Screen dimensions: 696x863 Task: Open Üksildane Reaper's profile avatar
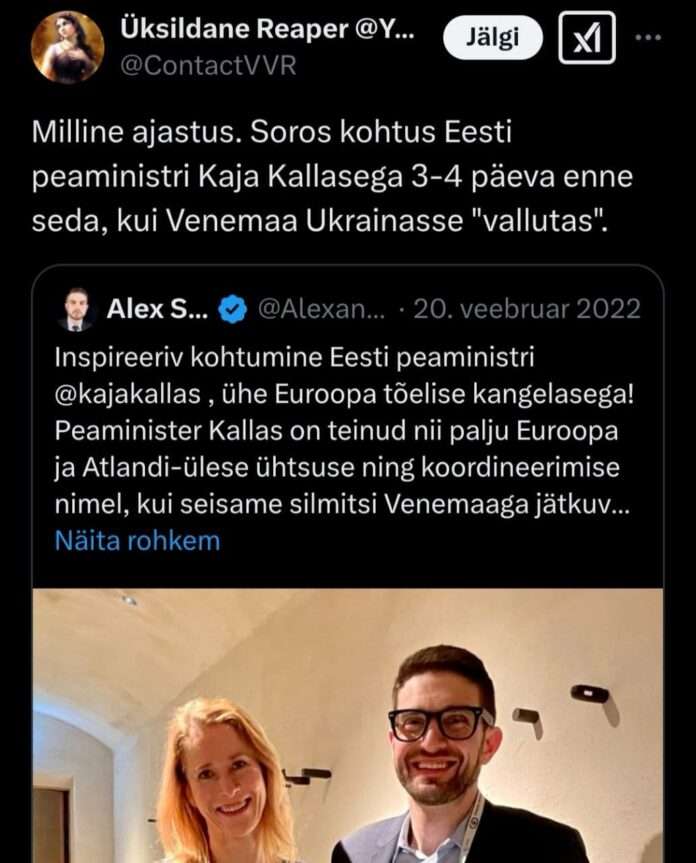pos(67,47)
